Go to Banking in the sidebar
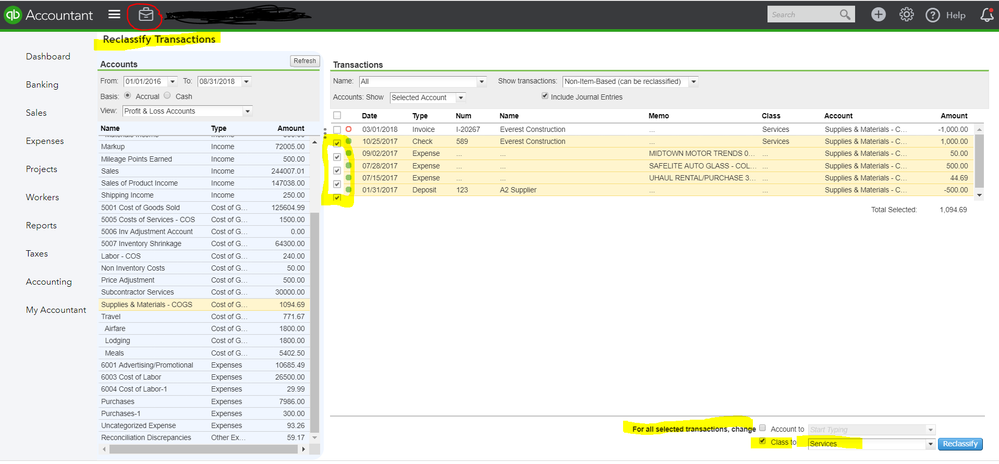This screenshot has height=464, width=999. pyautogui.click(x=42, y=85)
